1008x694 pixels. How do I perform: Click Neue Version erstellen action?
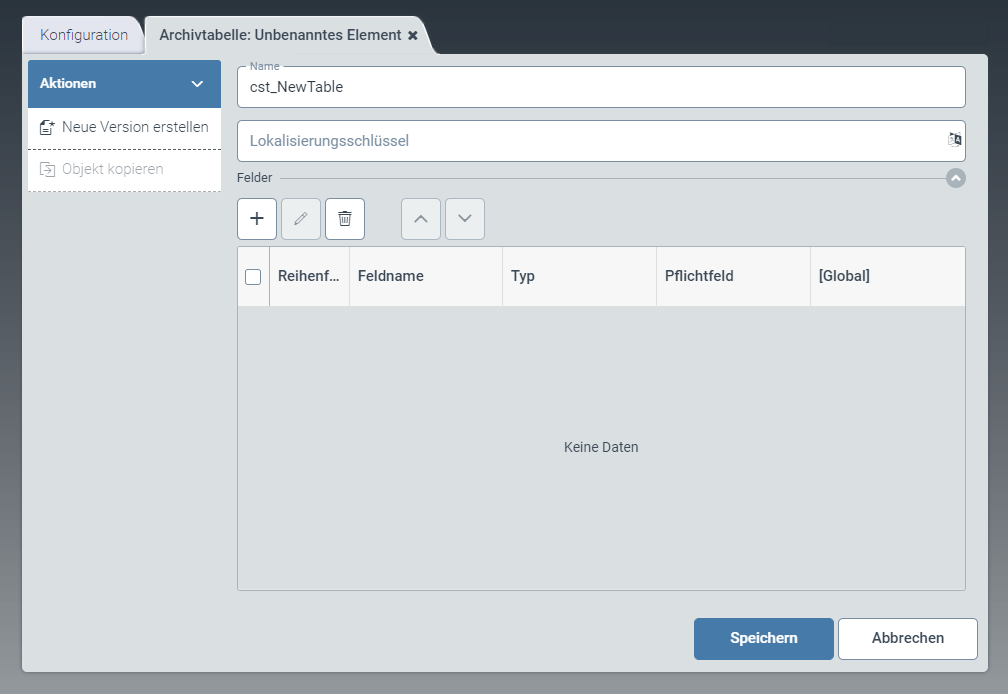[124, 127]
